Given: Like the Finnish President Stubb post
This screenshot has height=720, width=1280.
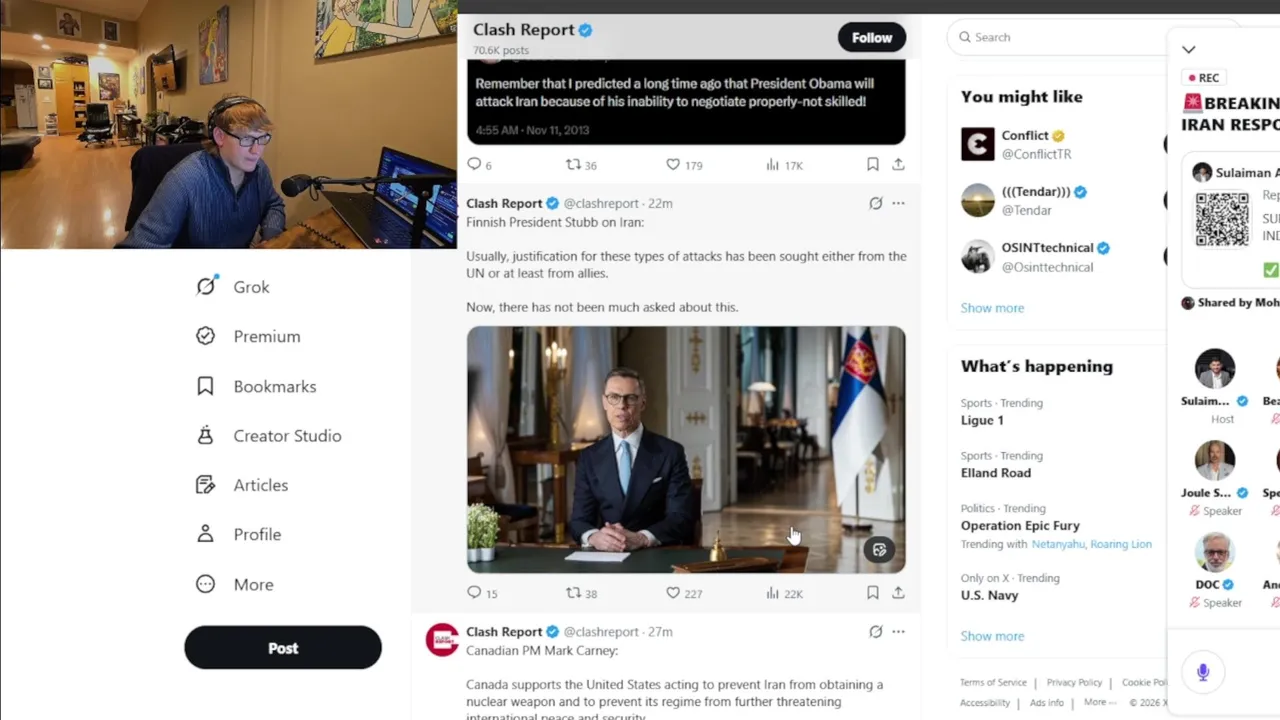Looking at the screenshot, I should 684,593.
